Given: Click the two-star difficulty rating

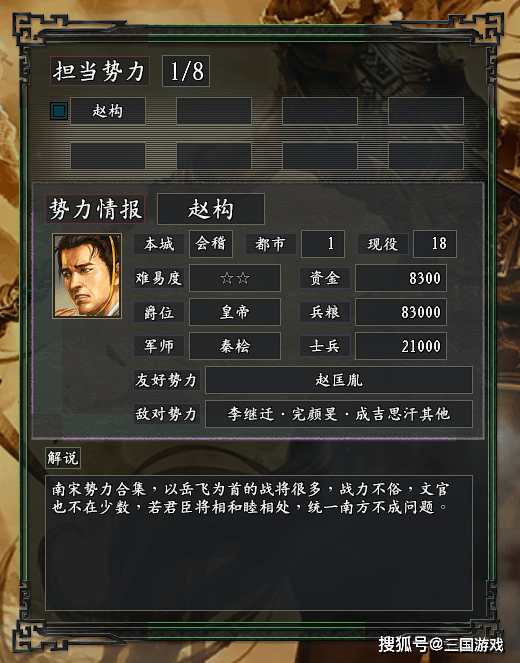Looking at the screenshot, I should click(x=235, y=278).
